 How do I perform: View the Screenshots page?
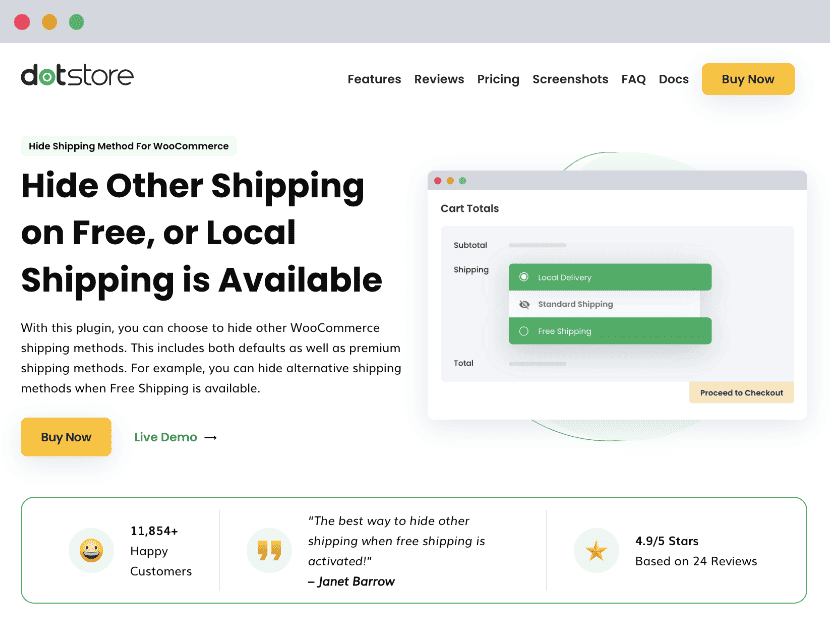pyautogui.click(x=570, y=79)
